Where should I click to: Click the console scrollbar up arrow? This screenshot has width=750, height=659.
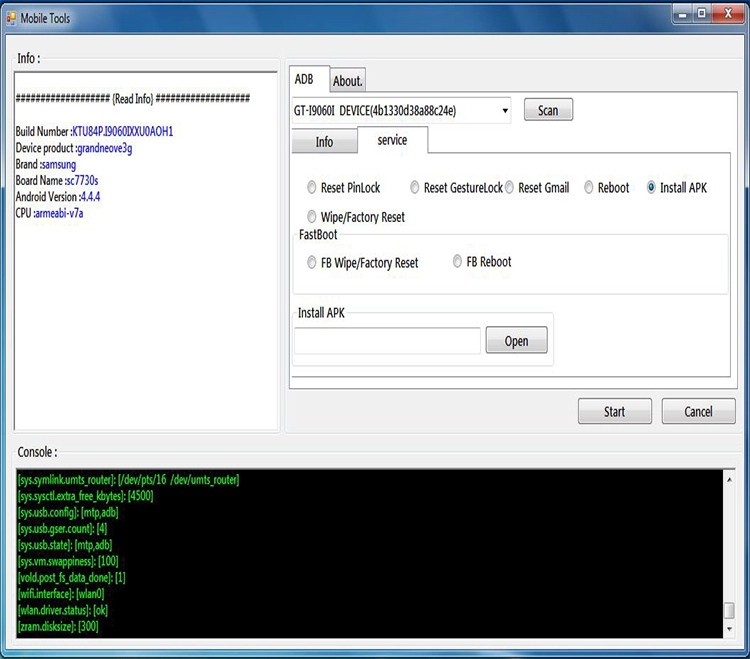pos(729,479)
